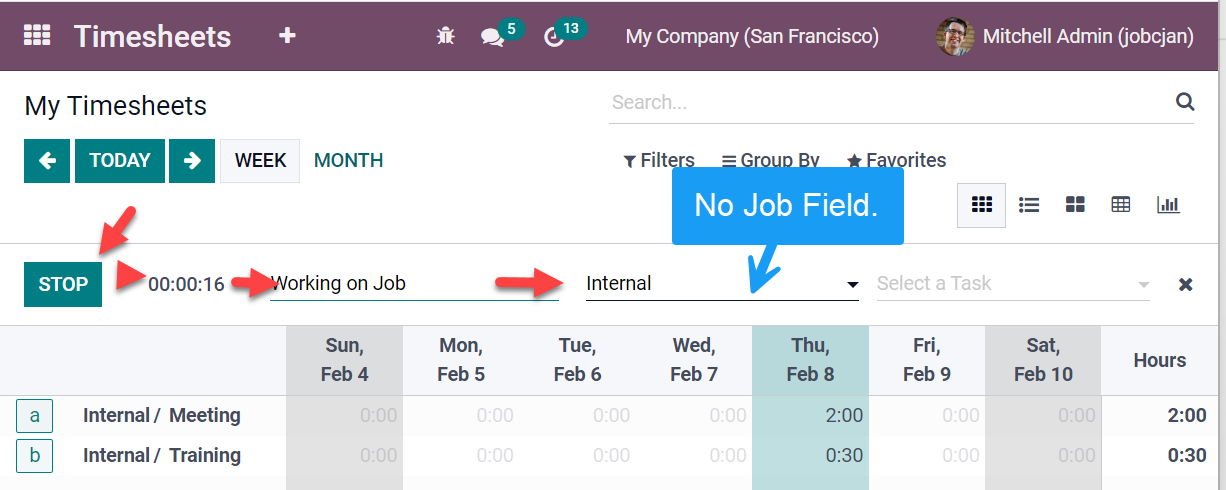This screenshot has height=490, width=1226.
Task: Click the TODAY button
Action: pos(120,161)
